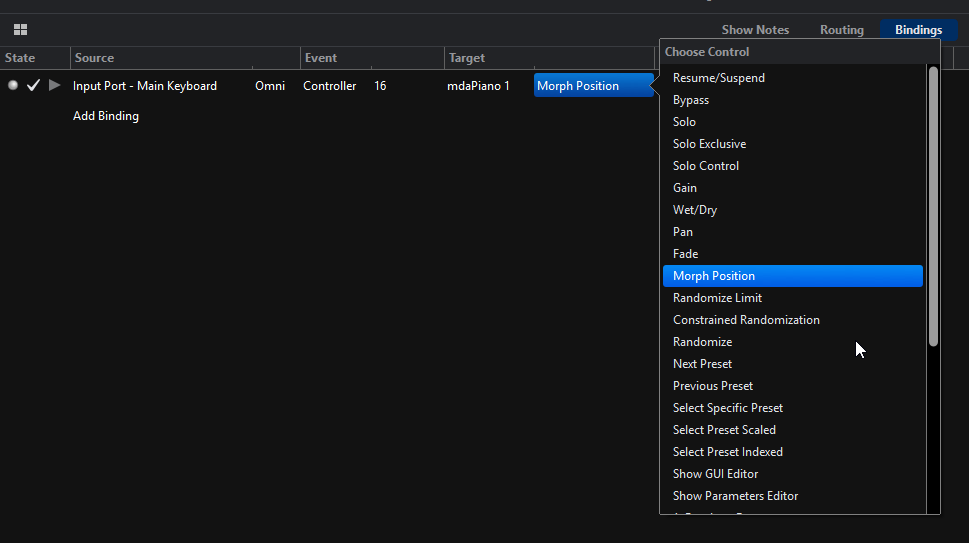Select Constrained Randomization

793,320
